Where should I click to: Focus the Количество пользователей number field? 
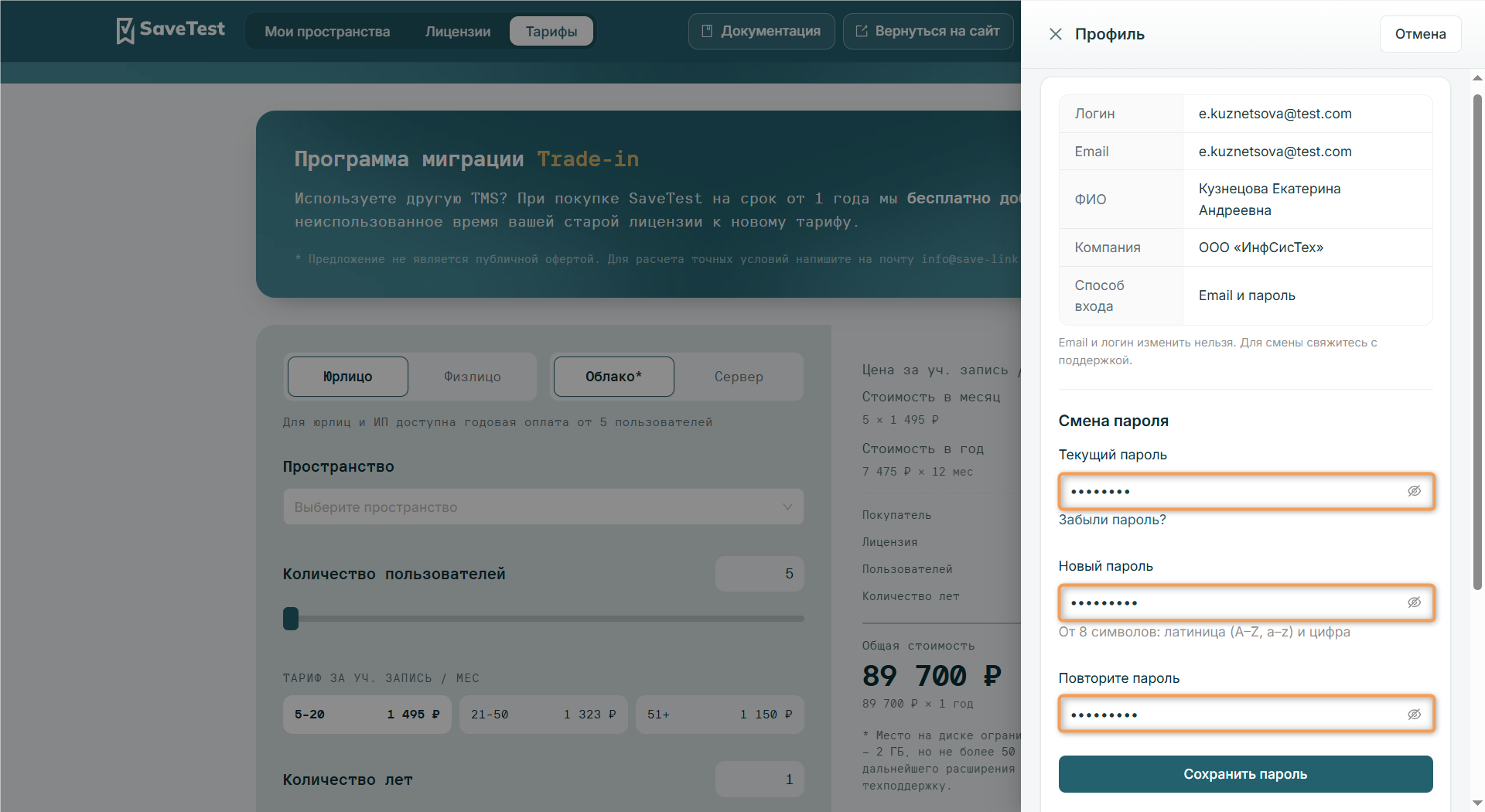[x=760, y=574]
